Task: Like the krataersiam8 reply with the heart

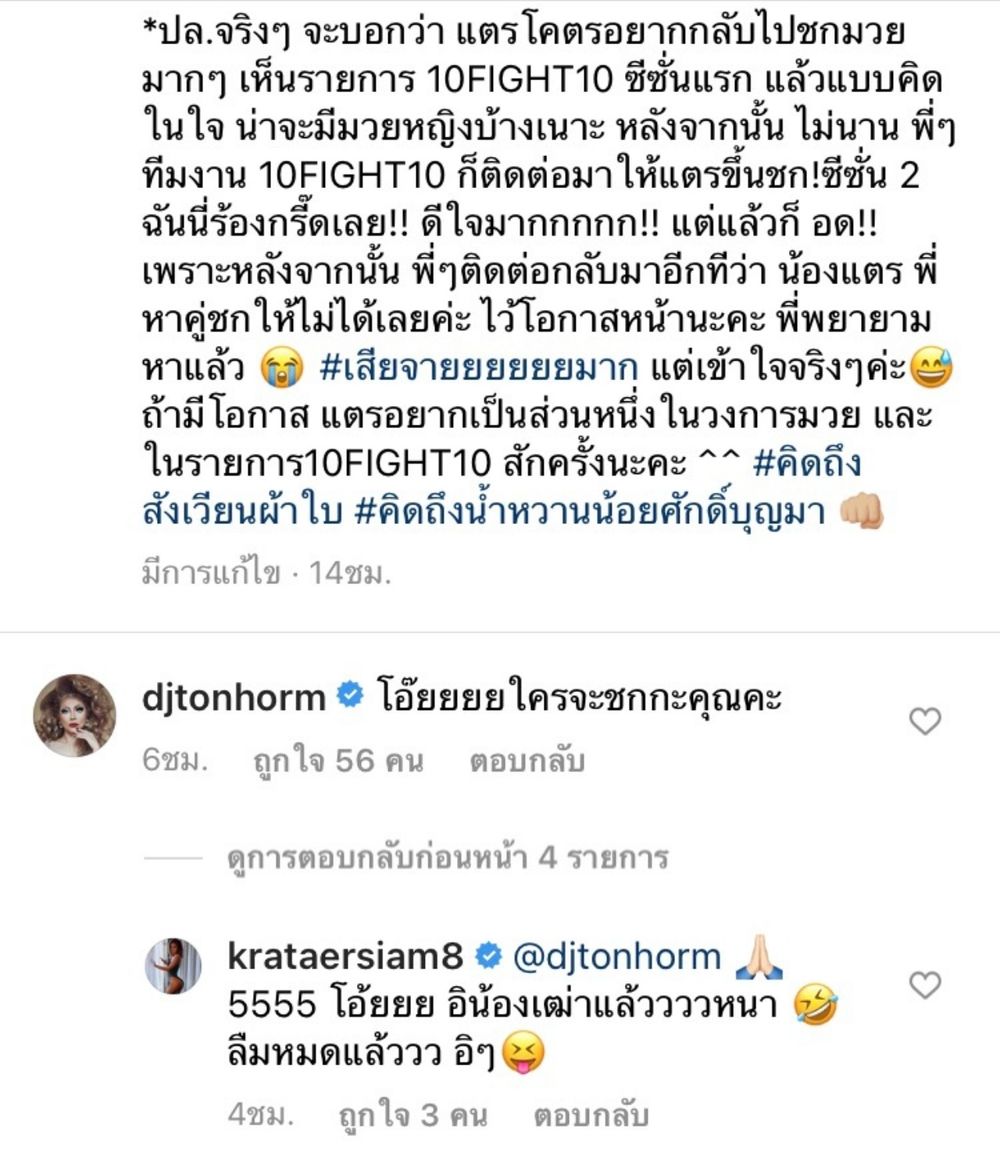Action: pos(925,985)
